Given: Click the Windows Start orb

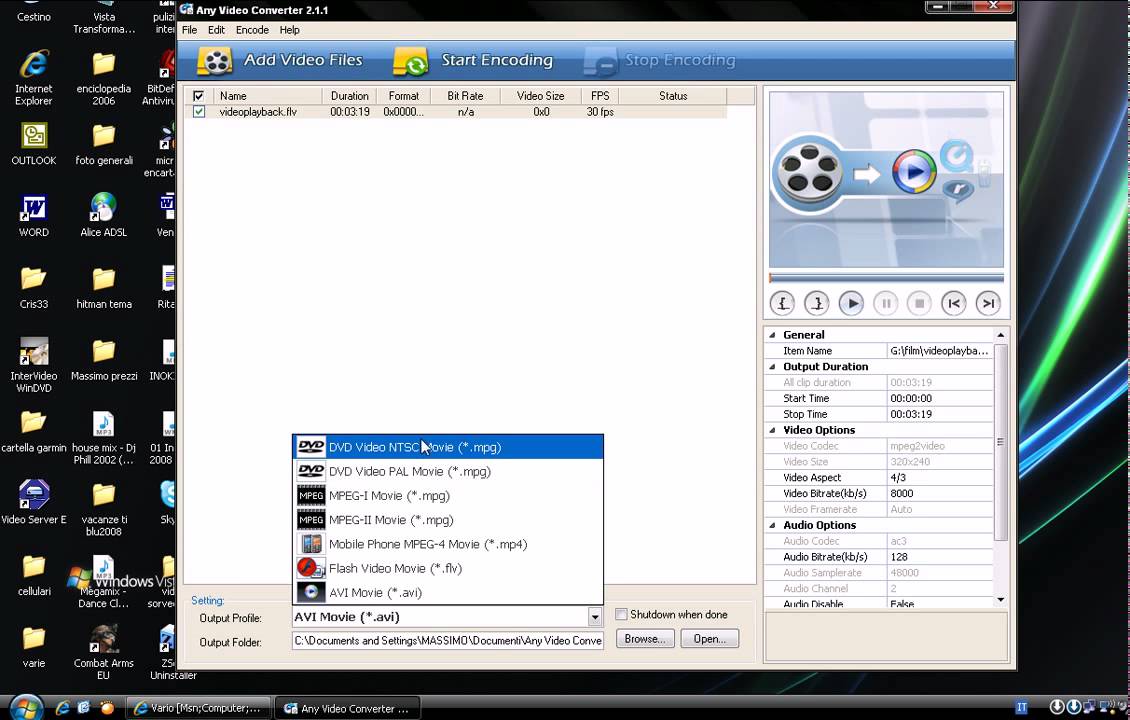Looking at the screenshot, I should point(26,707).
